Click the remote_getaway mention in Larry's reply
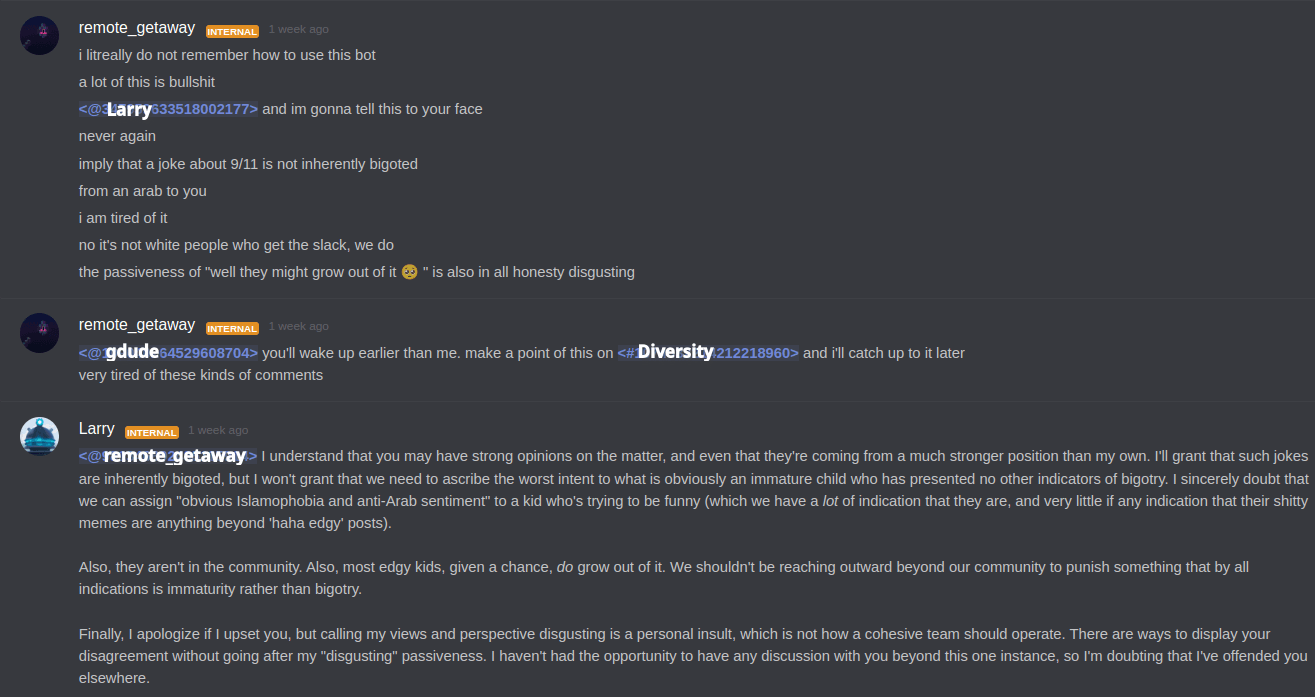 (x=168, y=456)
